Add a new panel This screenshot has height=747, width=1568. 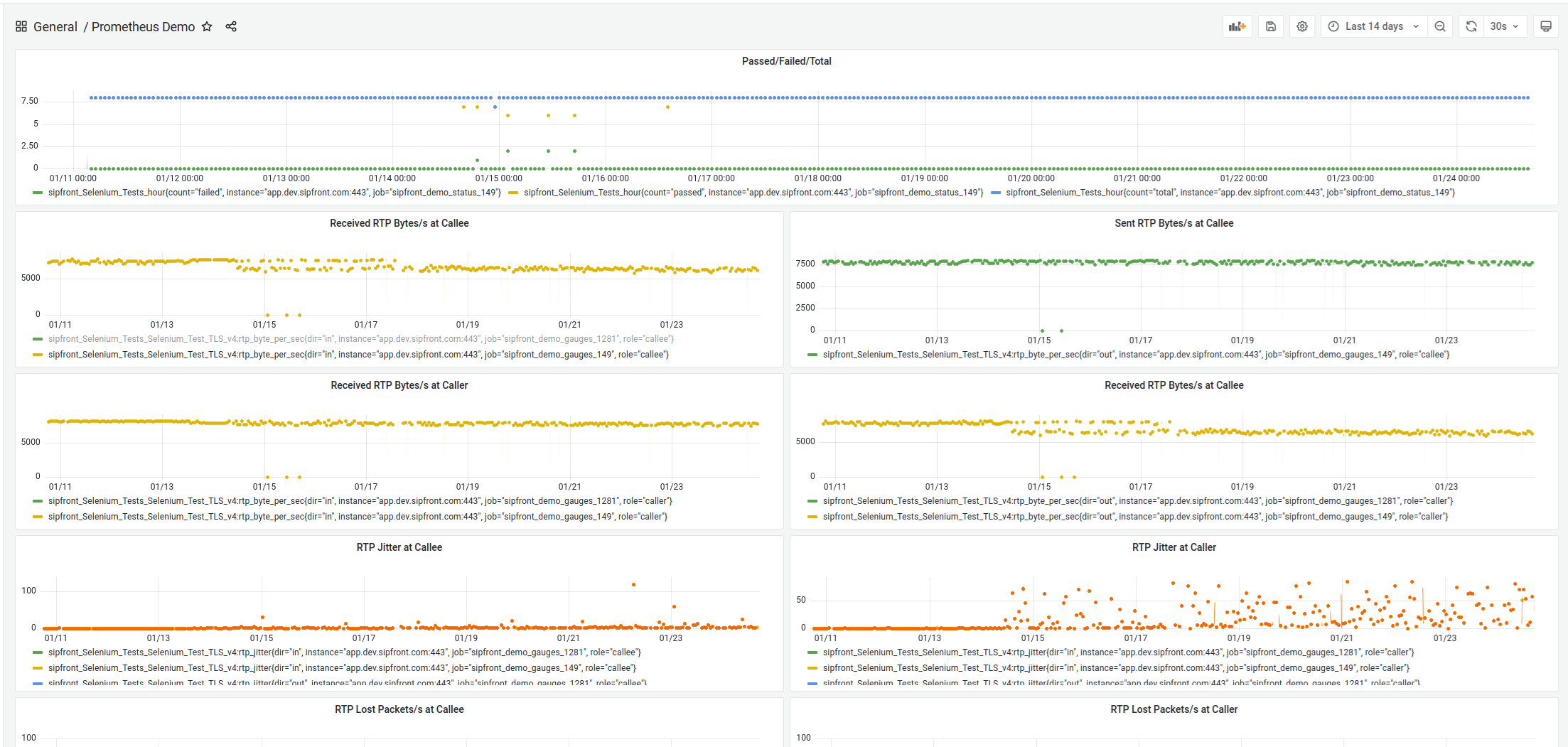[x=1237, y=26]
